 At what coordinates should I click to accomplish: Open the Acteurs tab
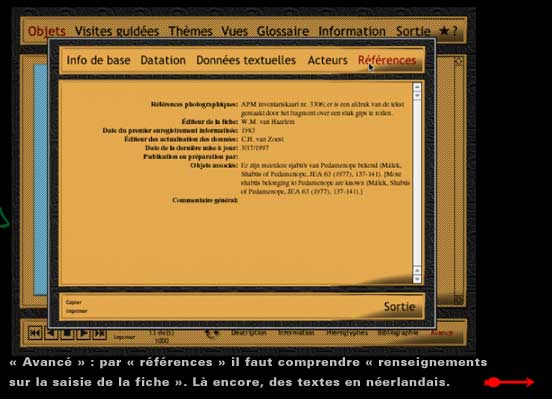[327, 60]
